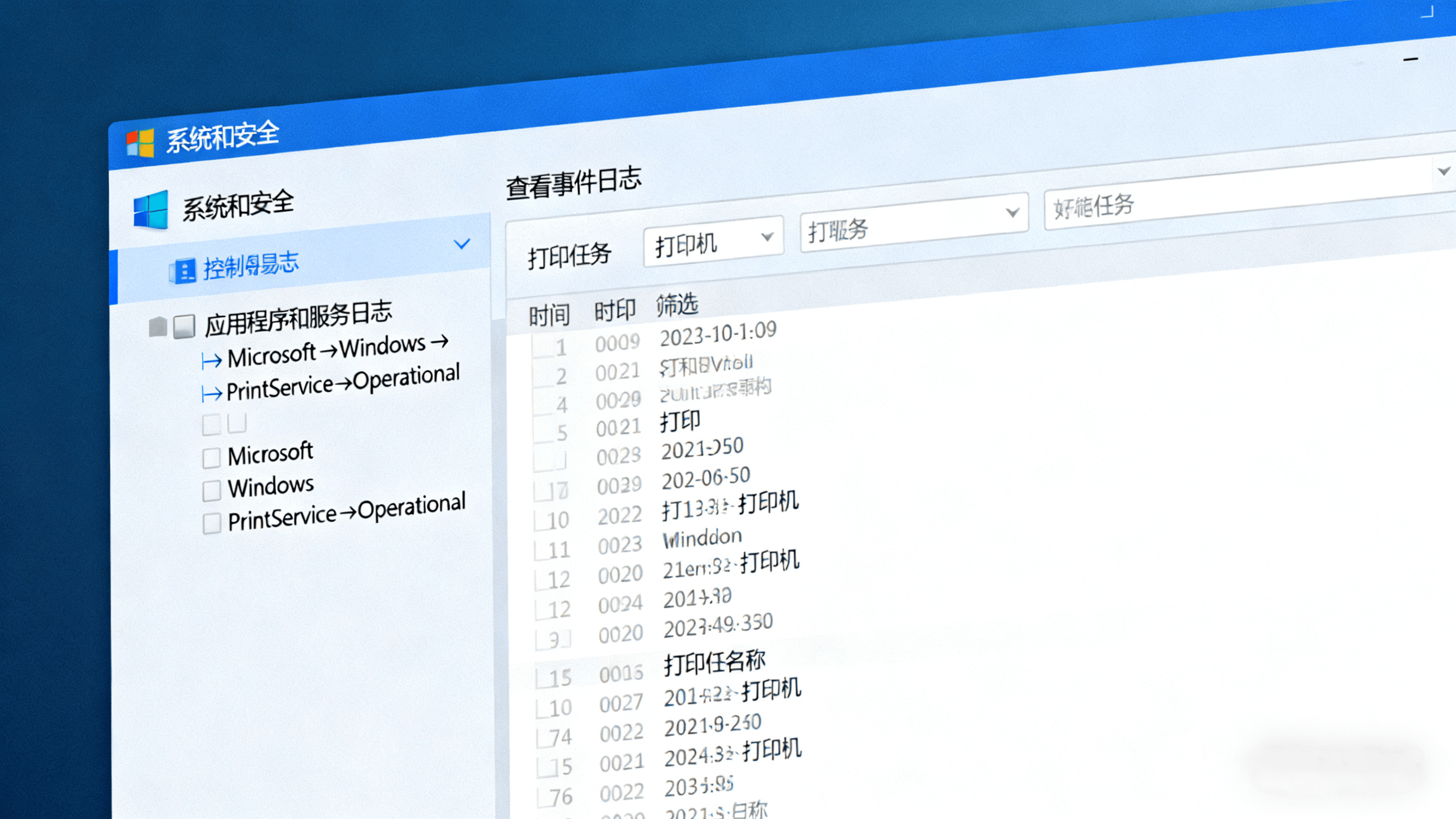This screenshot has height=819, width=1456.
Task: Open the 打服务 dropdown
Action: pyautogui.click(x=914, y=222)
